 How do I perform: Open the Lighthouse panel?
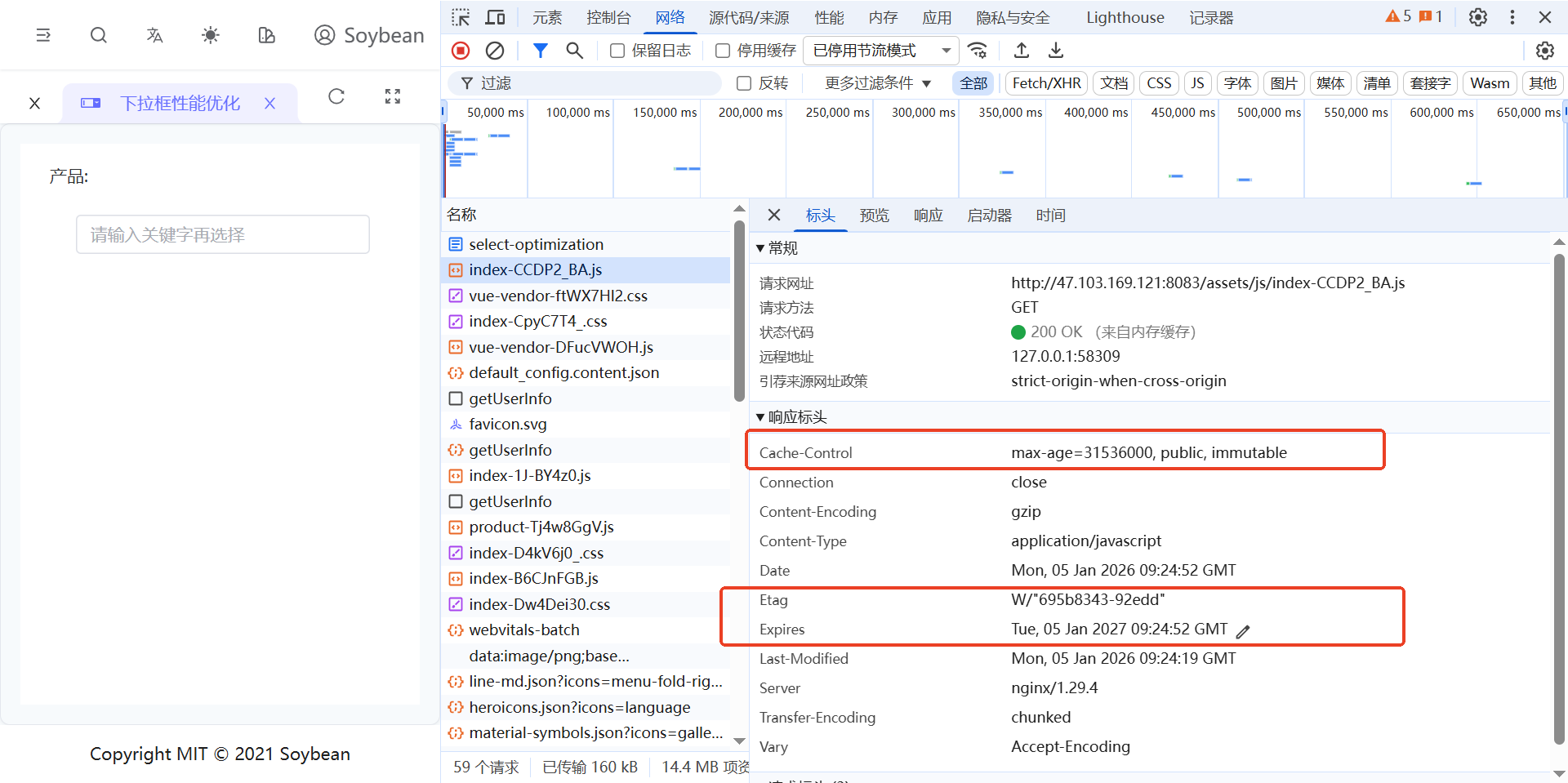1125,16
